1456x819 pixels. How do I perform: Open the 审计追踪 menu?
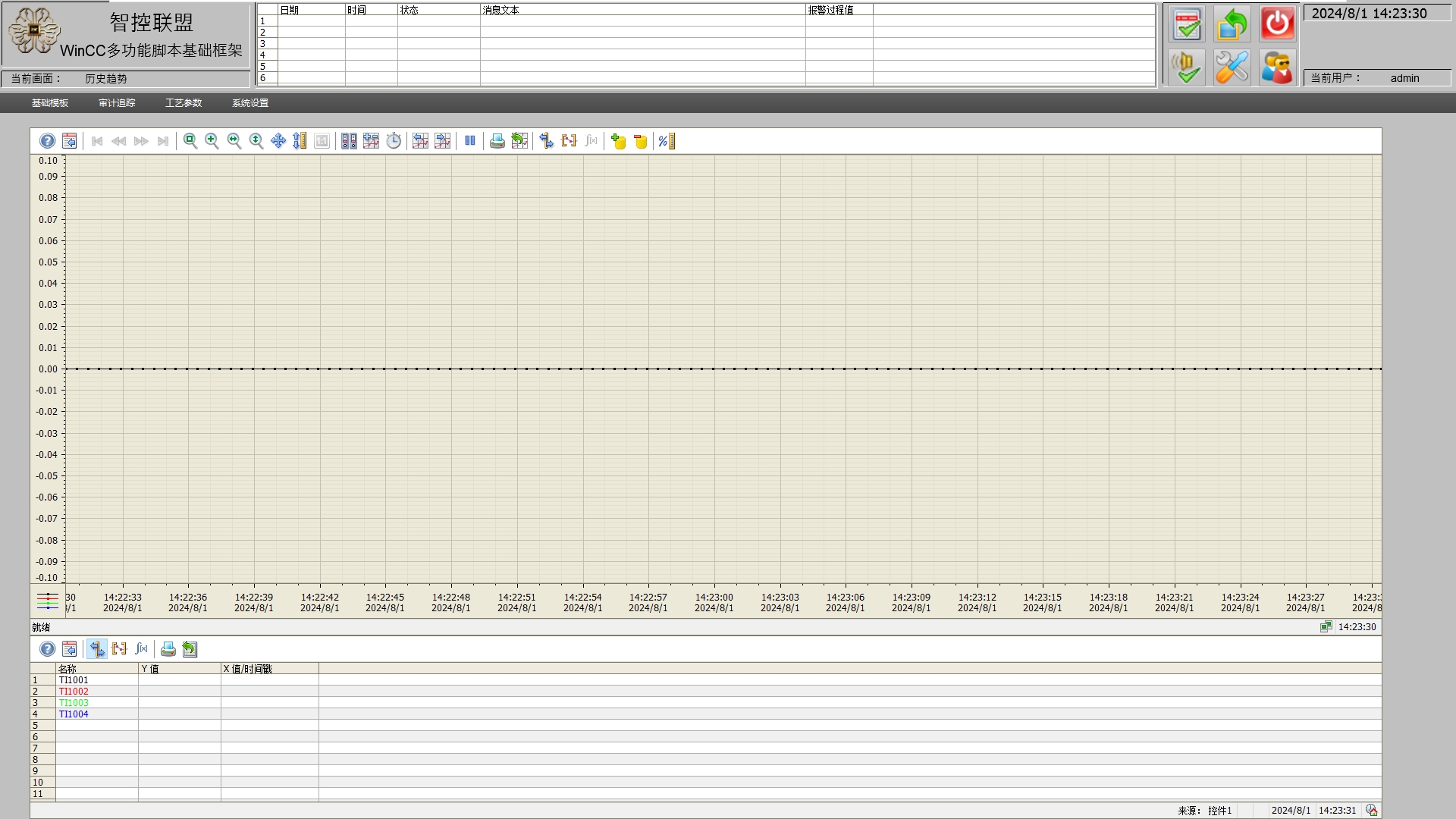117,103
